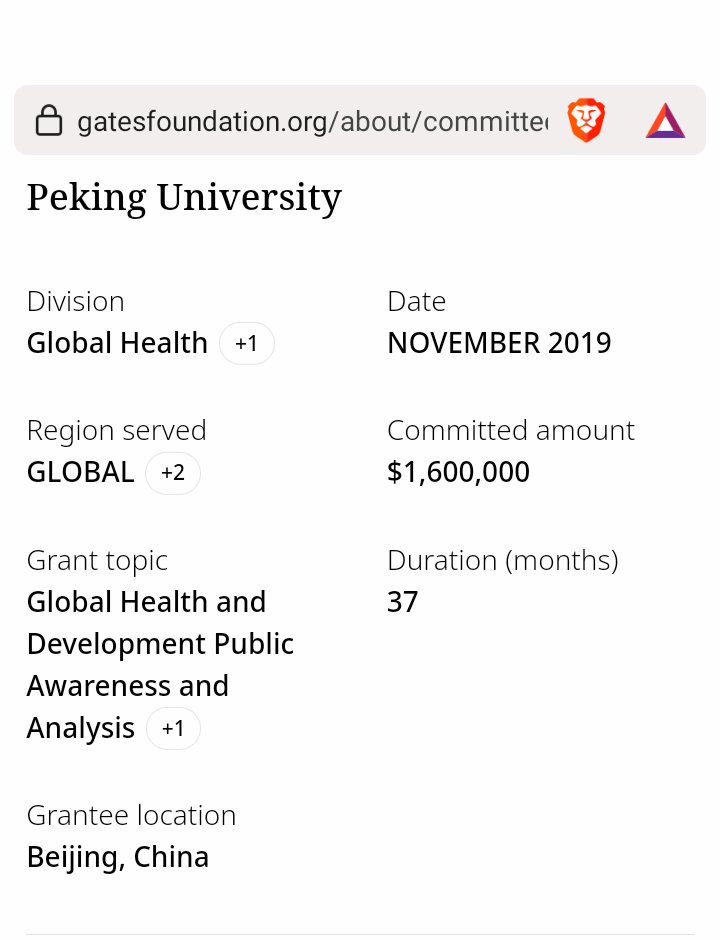Expand the +2 badge beside GLOBAL region
Image resolution: width=720 pixels, height=940 pixels.
[x=173, y=473]
